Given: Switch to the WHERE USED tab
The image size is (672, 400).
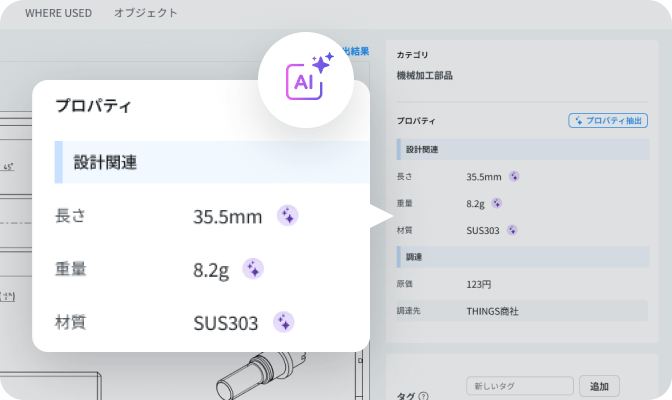Looking at the screenshot, I should (x=58, y=13).
